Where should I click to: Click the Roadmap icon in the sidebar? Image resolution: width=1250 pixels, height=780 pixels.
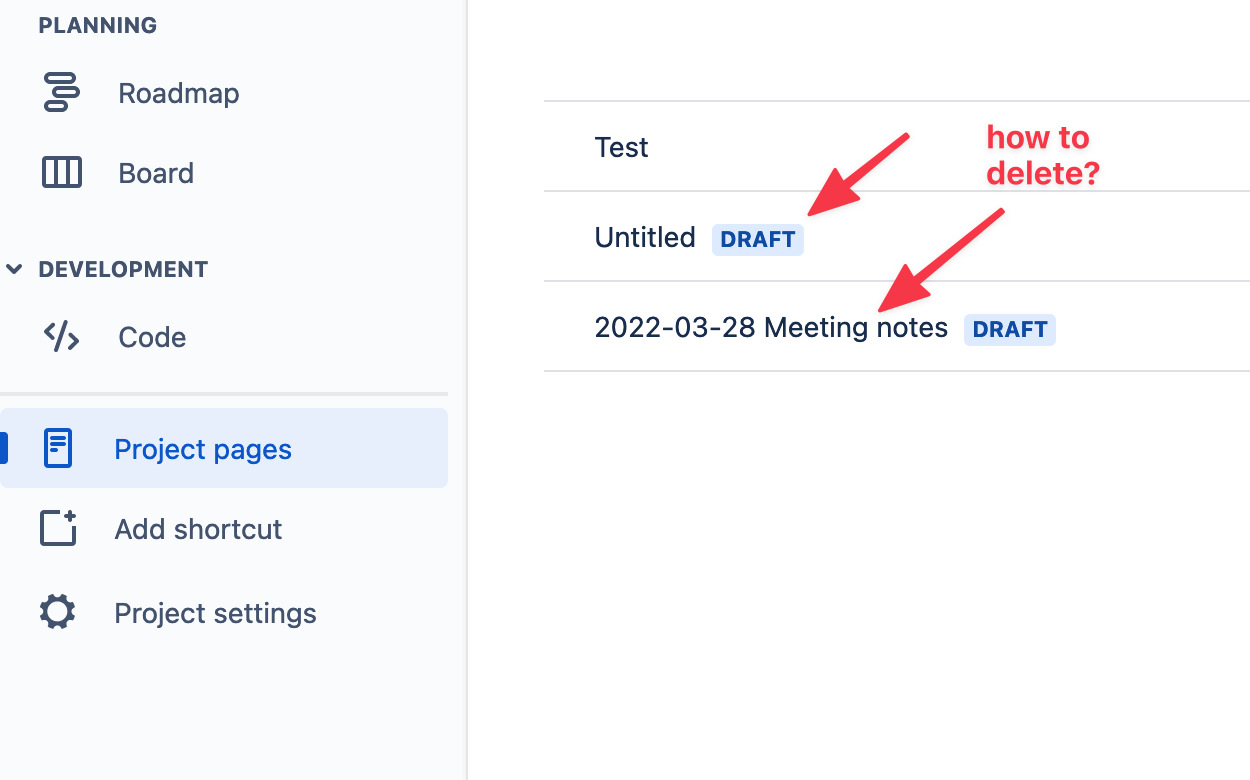[61, 93]
